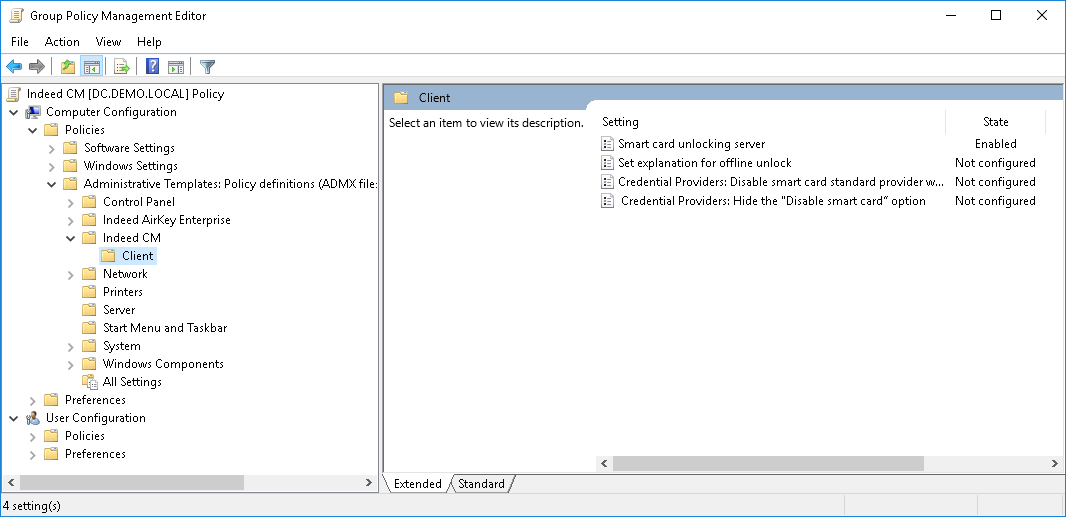Open the File menu
Viewport: 1066px width, 517px height.
20,42
